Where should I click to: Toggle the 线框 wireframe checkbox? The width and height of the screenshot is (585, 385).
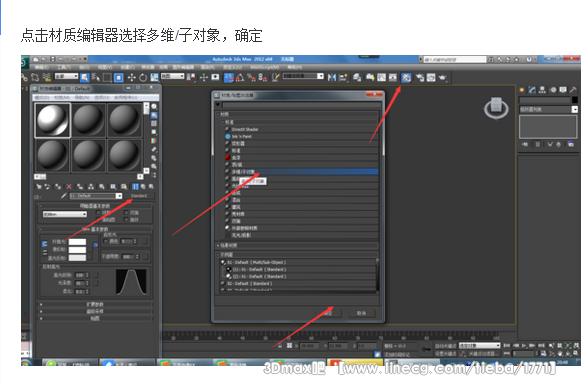point(98,212)
